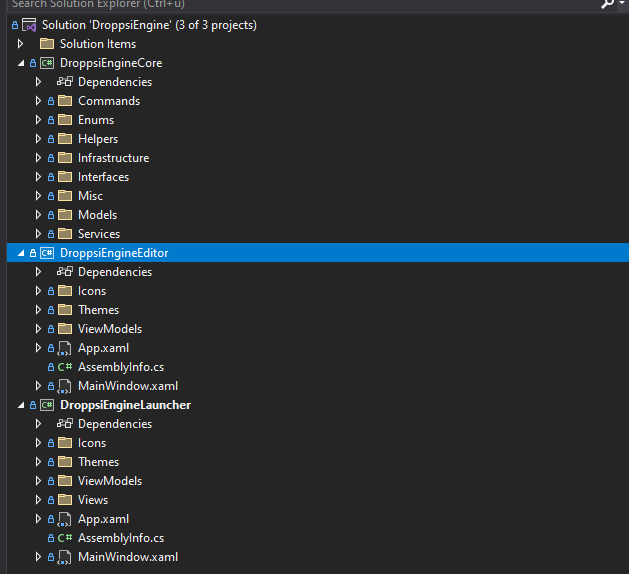Click the C# icon of AssemblyInfo.cs in DroppsiEngineEditor
This screenshot has height=574, width=629.
tap(65, 367)
